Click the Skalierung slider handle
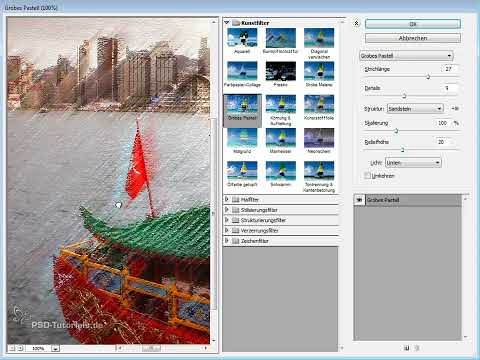The image size is (480, 360). click(396, 131)
